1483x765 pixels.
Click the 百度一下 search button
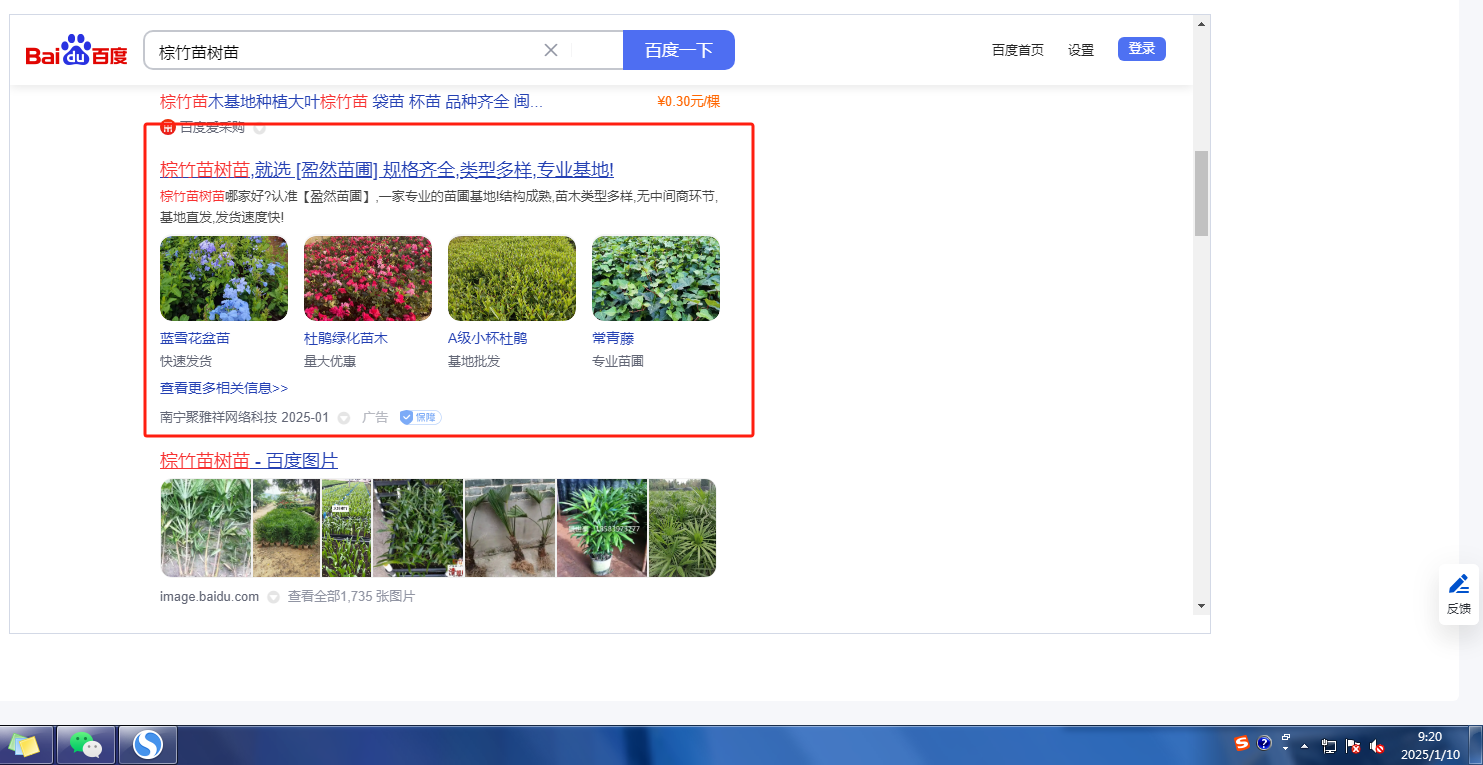pos(679,50)
